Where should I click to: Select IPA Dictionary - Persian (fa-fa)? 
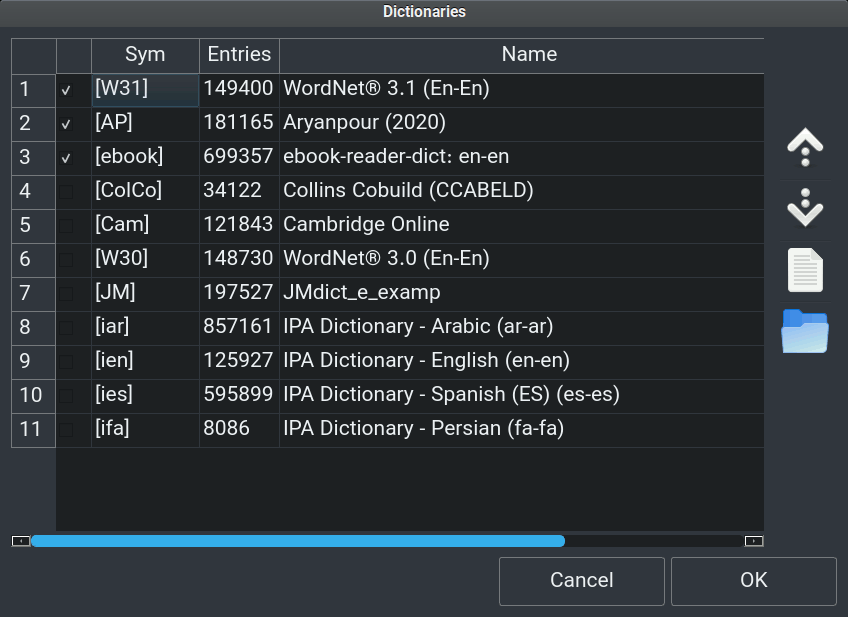[522, 430]
